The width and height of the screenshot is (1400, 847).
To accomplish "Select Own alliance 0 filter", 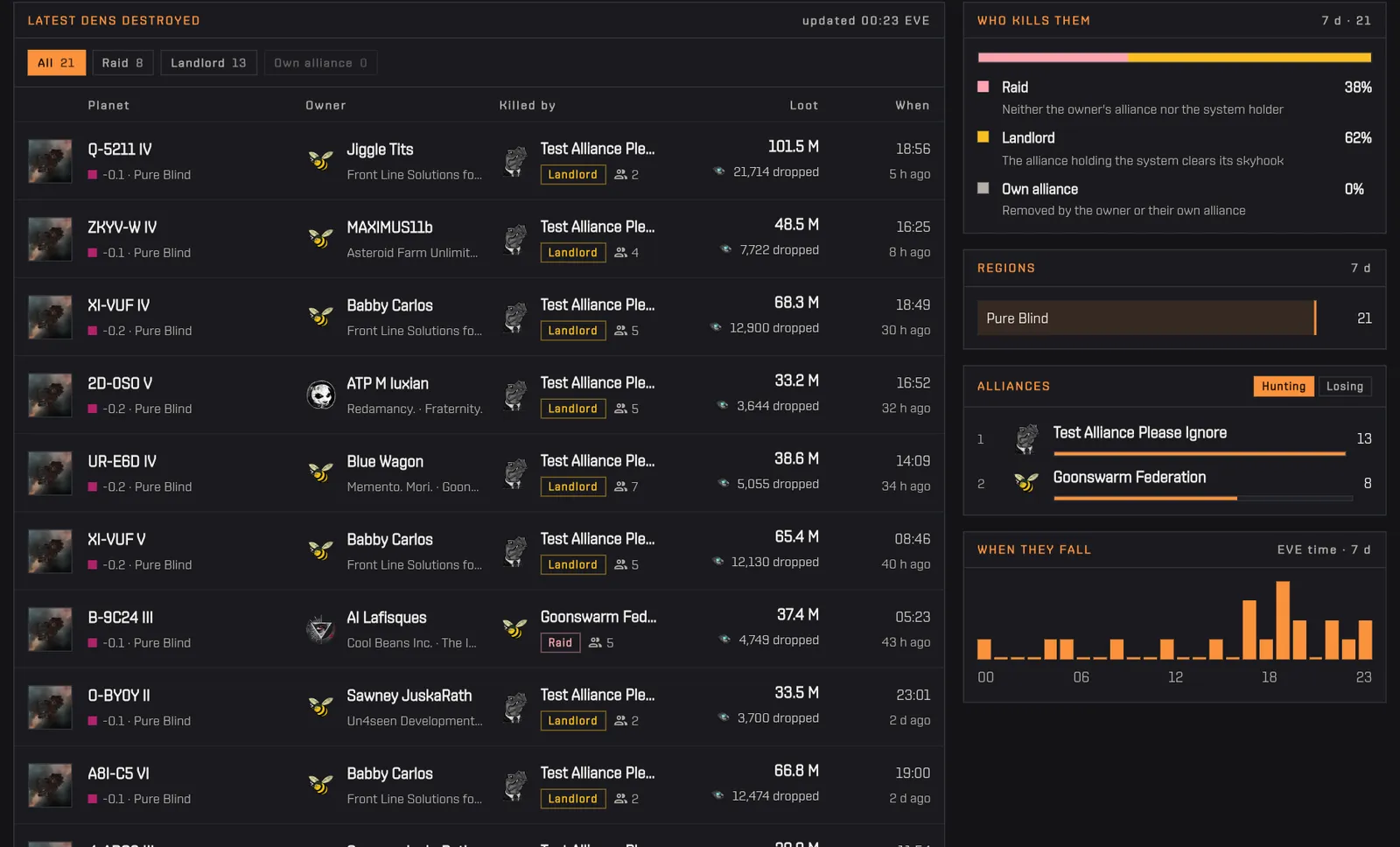I will (x=320, y=63).
